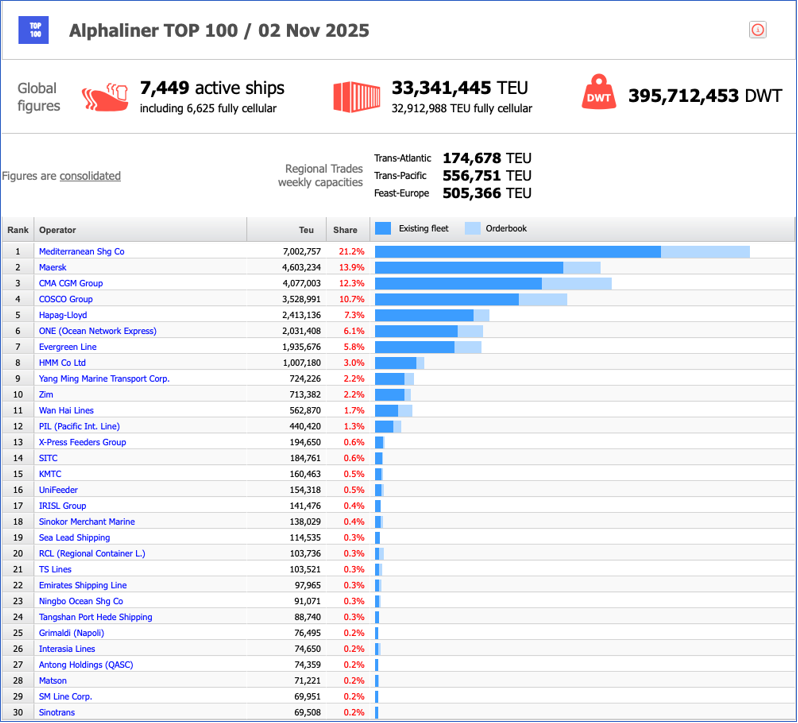Open the Hapag-Lloyd operator page
798x723 pixels.
(x=62, y=315)
